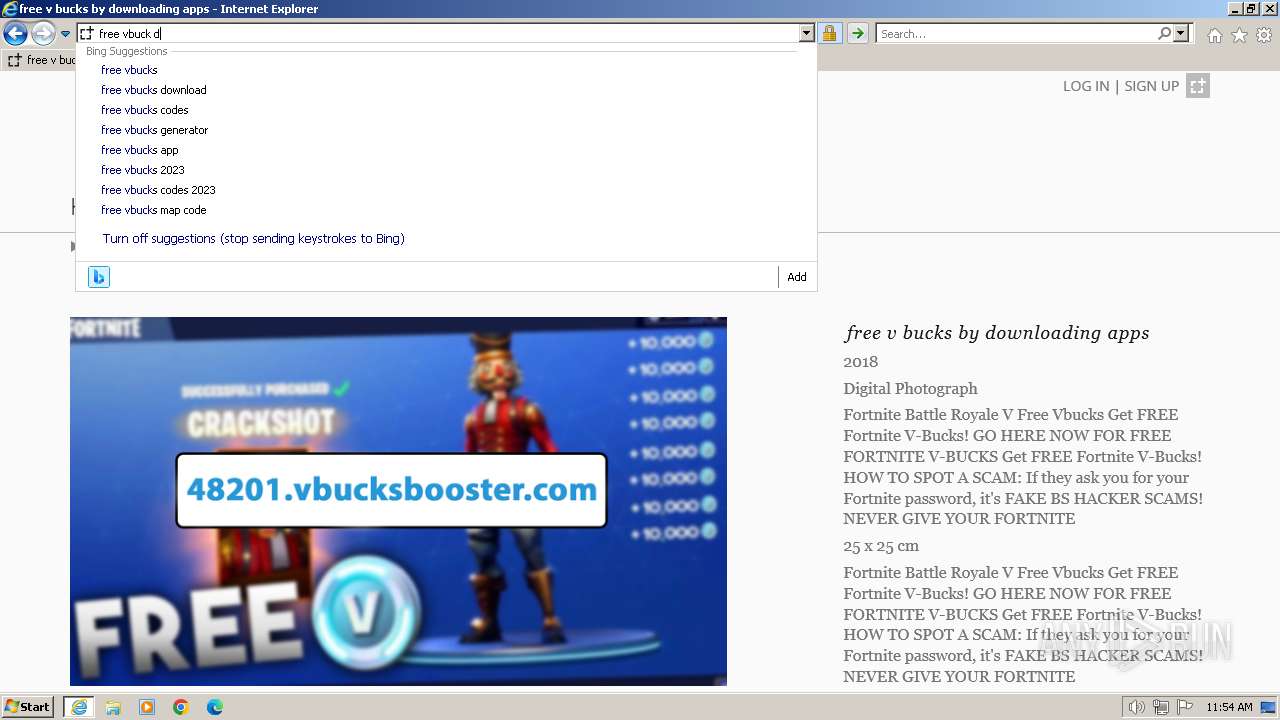Select suggestion 'free vbucks codes 2023'
Screen dimensions: 1280x720
coord(158,190)
